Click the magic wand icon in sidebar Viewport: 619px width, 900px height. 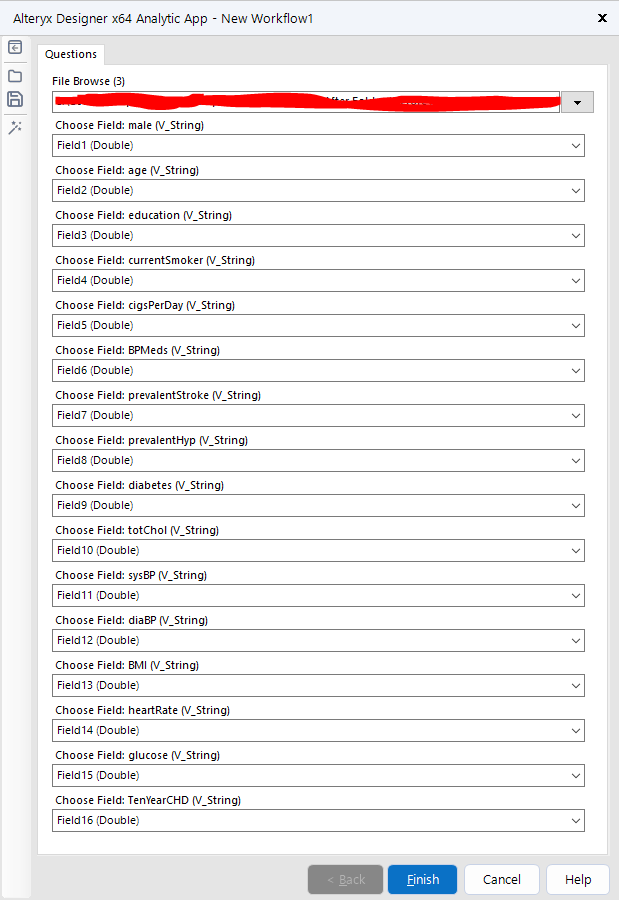(15, 127)
